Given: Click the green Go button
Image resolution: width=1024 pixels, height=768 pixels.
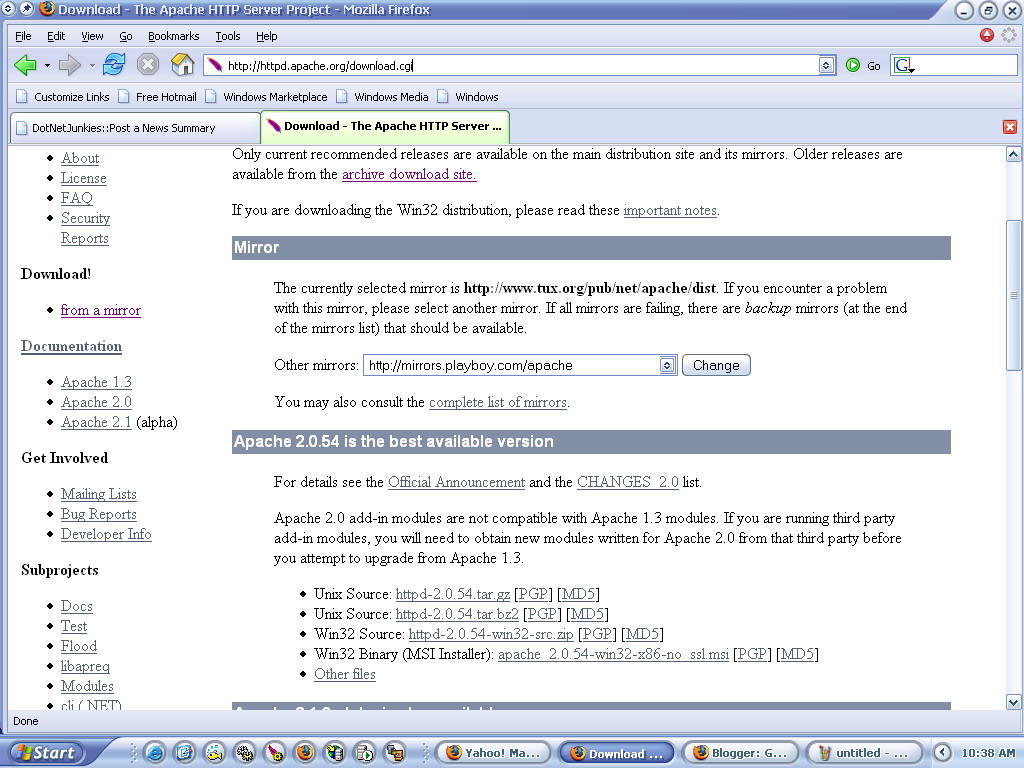Looking at the screenshot, I should (863, 65).
